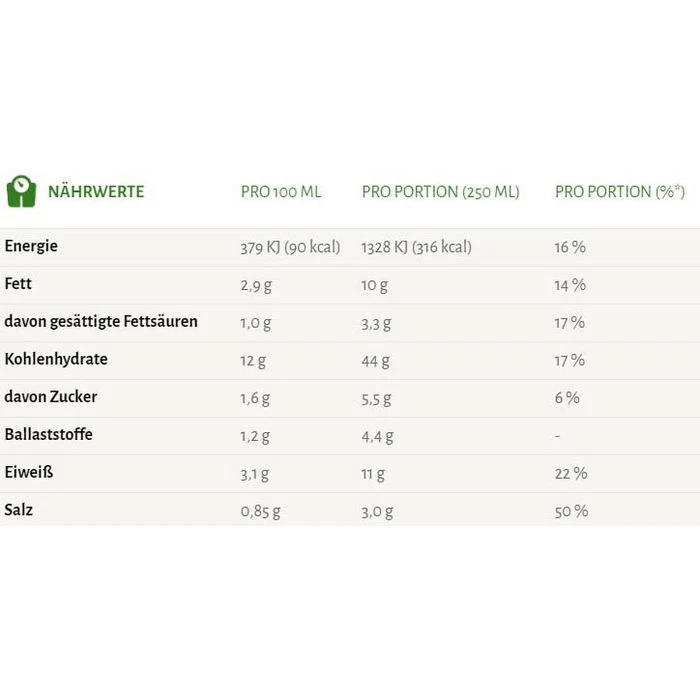Viewport: 700px width, 700px height.
Task: Click the PRO PORTION (250 ML) header
Action: point(440,192)
